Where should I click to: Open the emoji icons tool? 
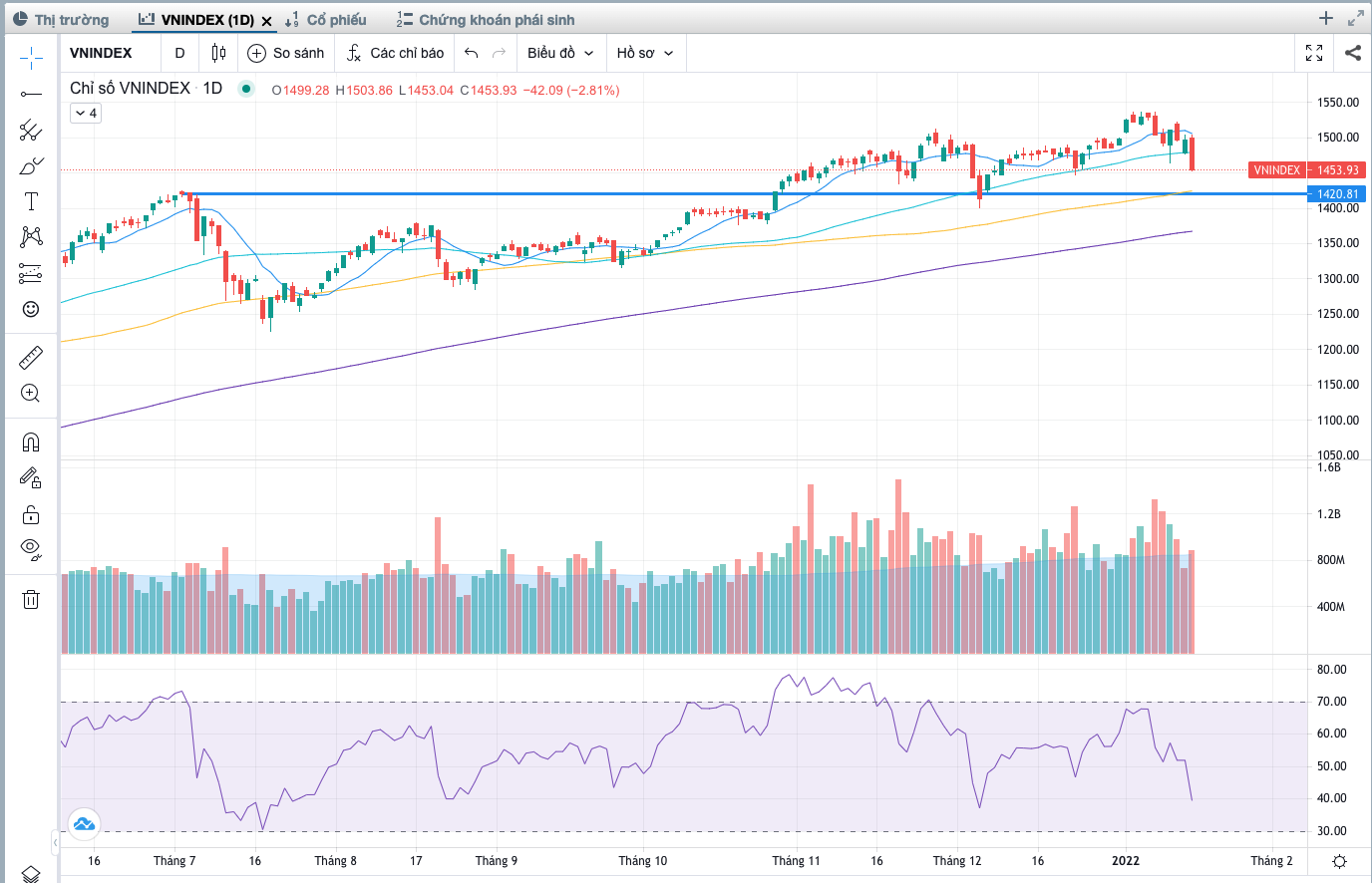(31, 309)
